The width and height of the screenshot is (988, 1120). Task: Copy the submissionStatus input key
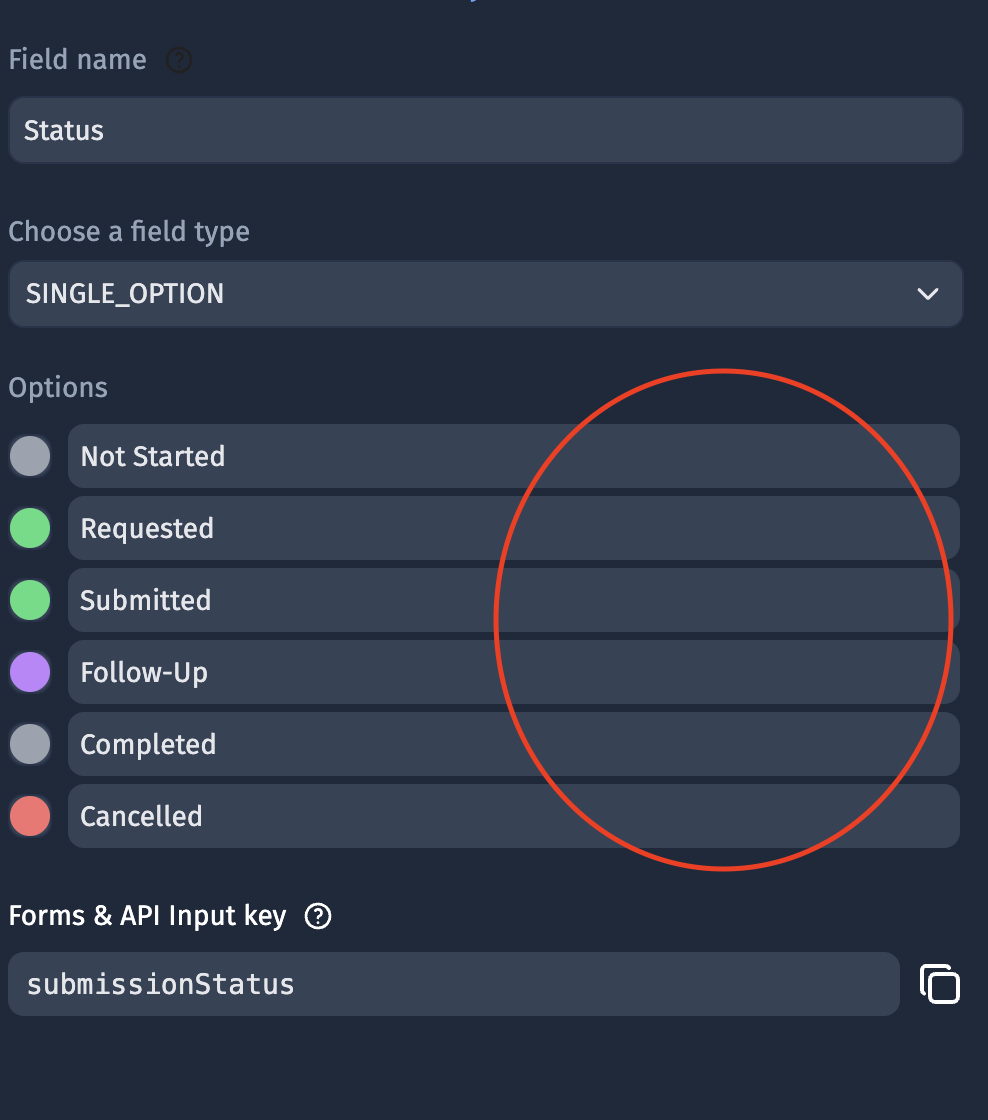click(x=939, y=984)
